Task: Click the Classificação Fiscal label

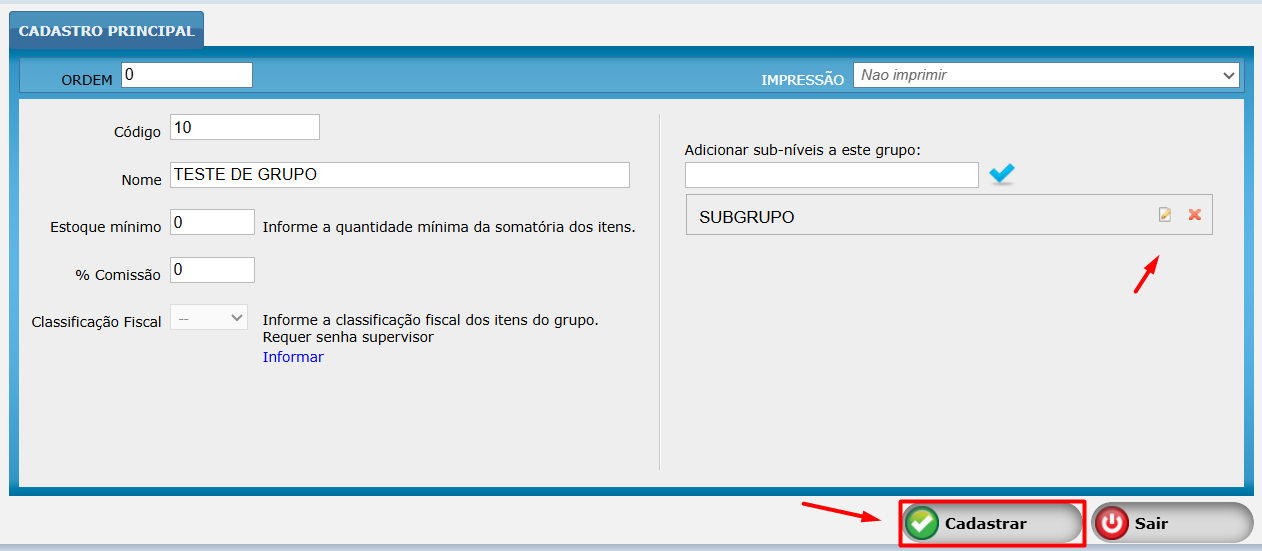Action: coord(96,322)
